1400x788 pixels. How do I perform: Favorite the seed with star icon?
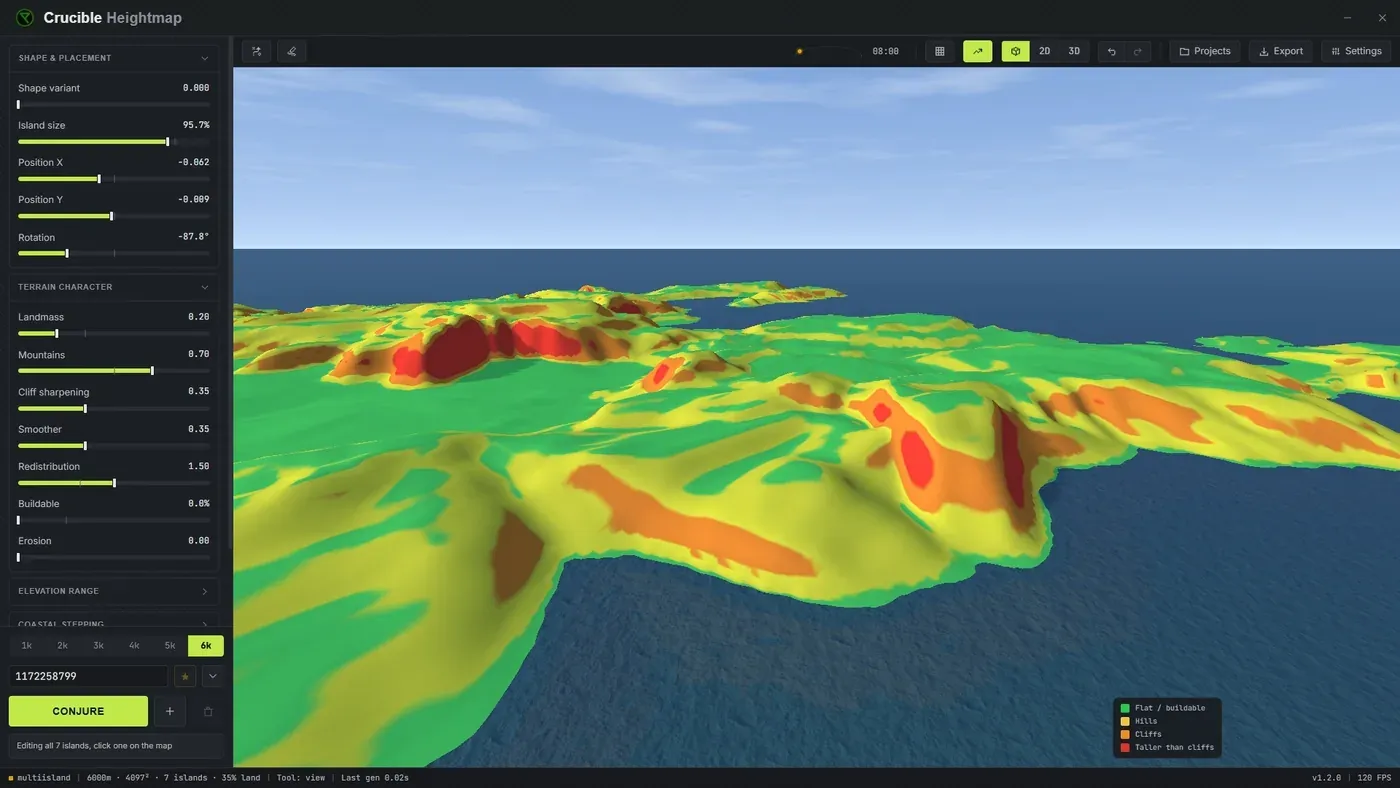[x=185, y=677]
